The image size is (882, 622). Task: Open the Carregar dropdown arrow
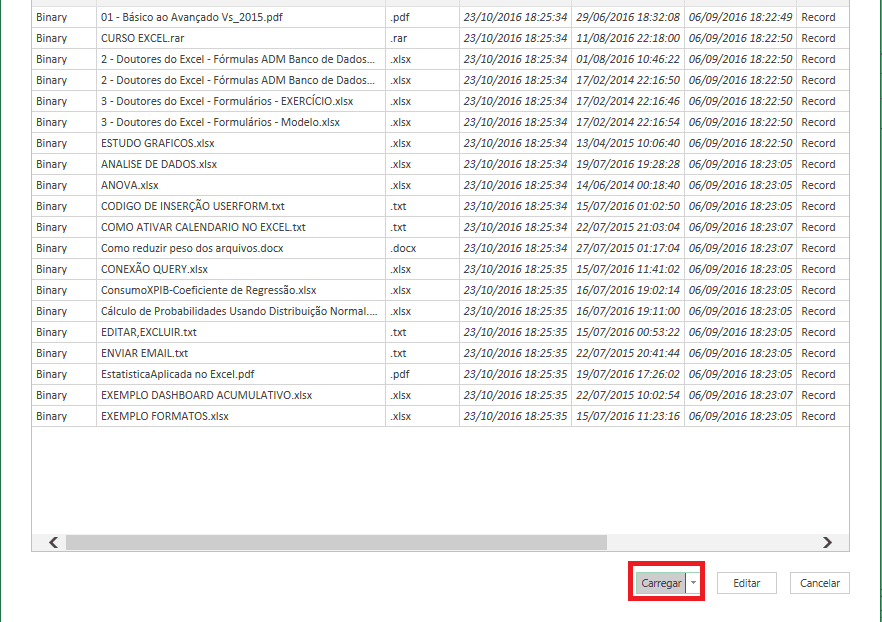(694, 583)
